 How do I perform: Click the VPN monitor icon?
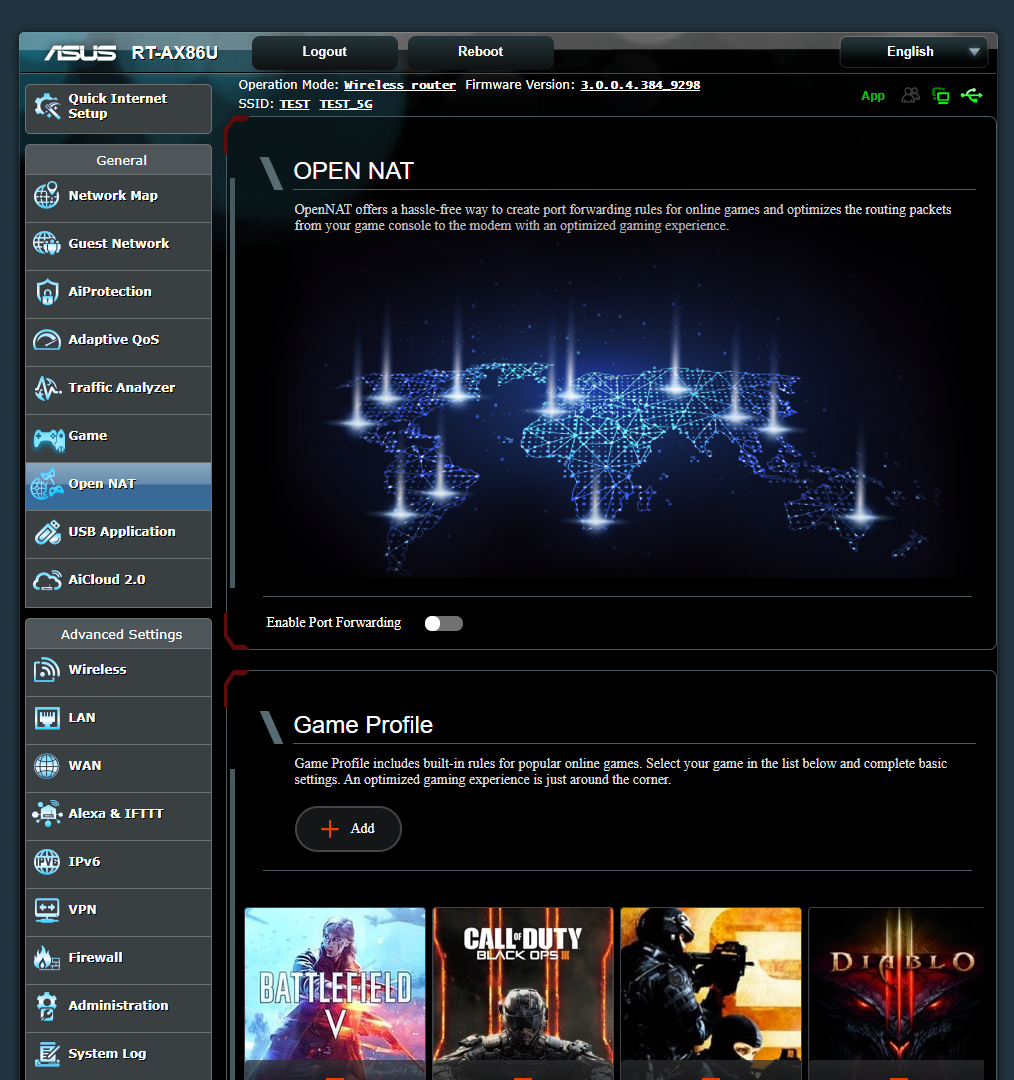(x=47, y=910)
